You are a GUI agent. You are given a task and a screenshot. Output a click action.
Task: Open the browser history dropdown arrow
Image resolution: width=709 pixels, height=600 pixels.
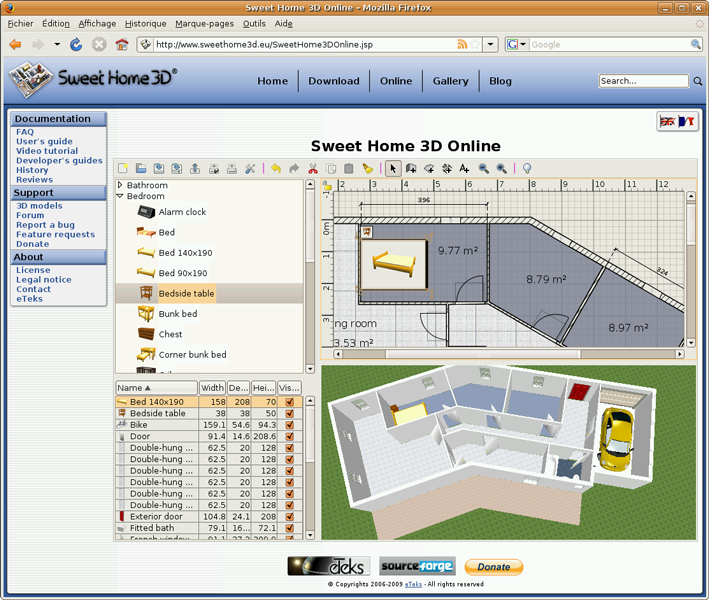click(57, 44)
